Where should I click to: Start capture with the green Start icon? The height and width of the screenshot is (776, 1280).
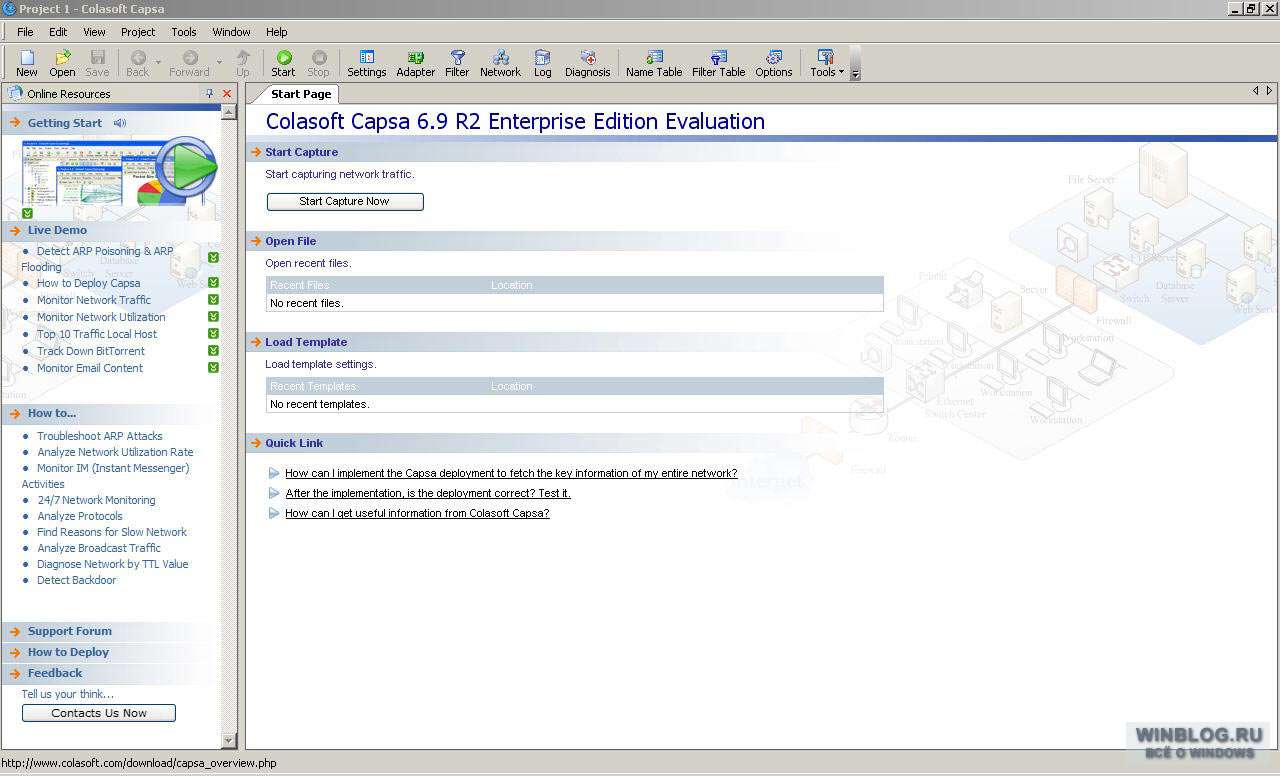pyautogui.click(x=283, y=64)
